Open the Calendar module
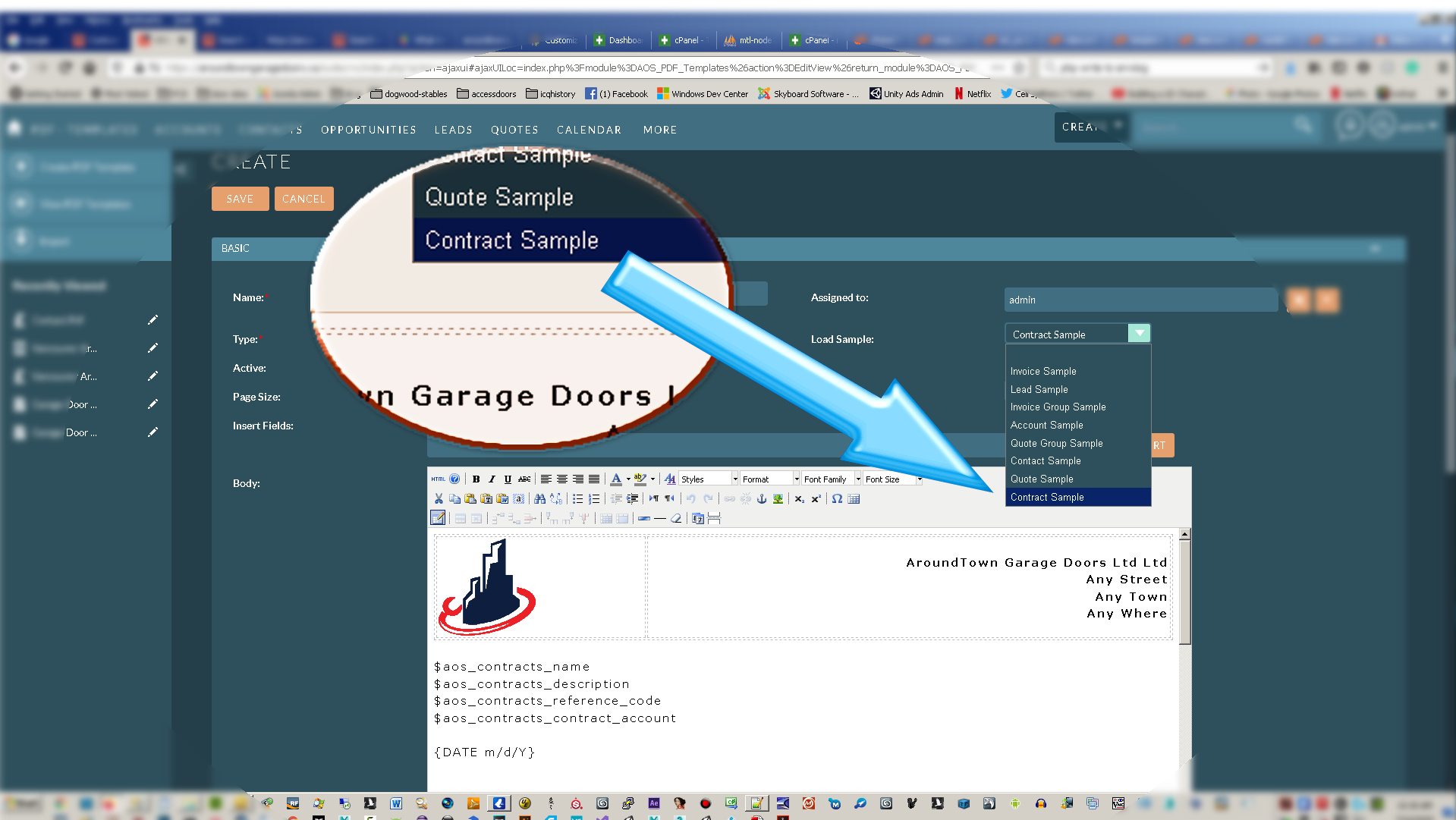The width and height of the screenshot is (1456, 820). (x=589, y=130)
